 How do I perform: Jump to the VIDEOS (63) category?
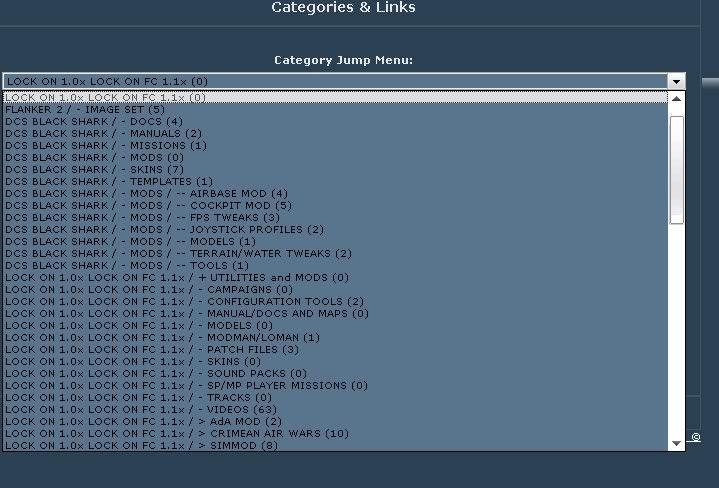[x=335, y=410]
